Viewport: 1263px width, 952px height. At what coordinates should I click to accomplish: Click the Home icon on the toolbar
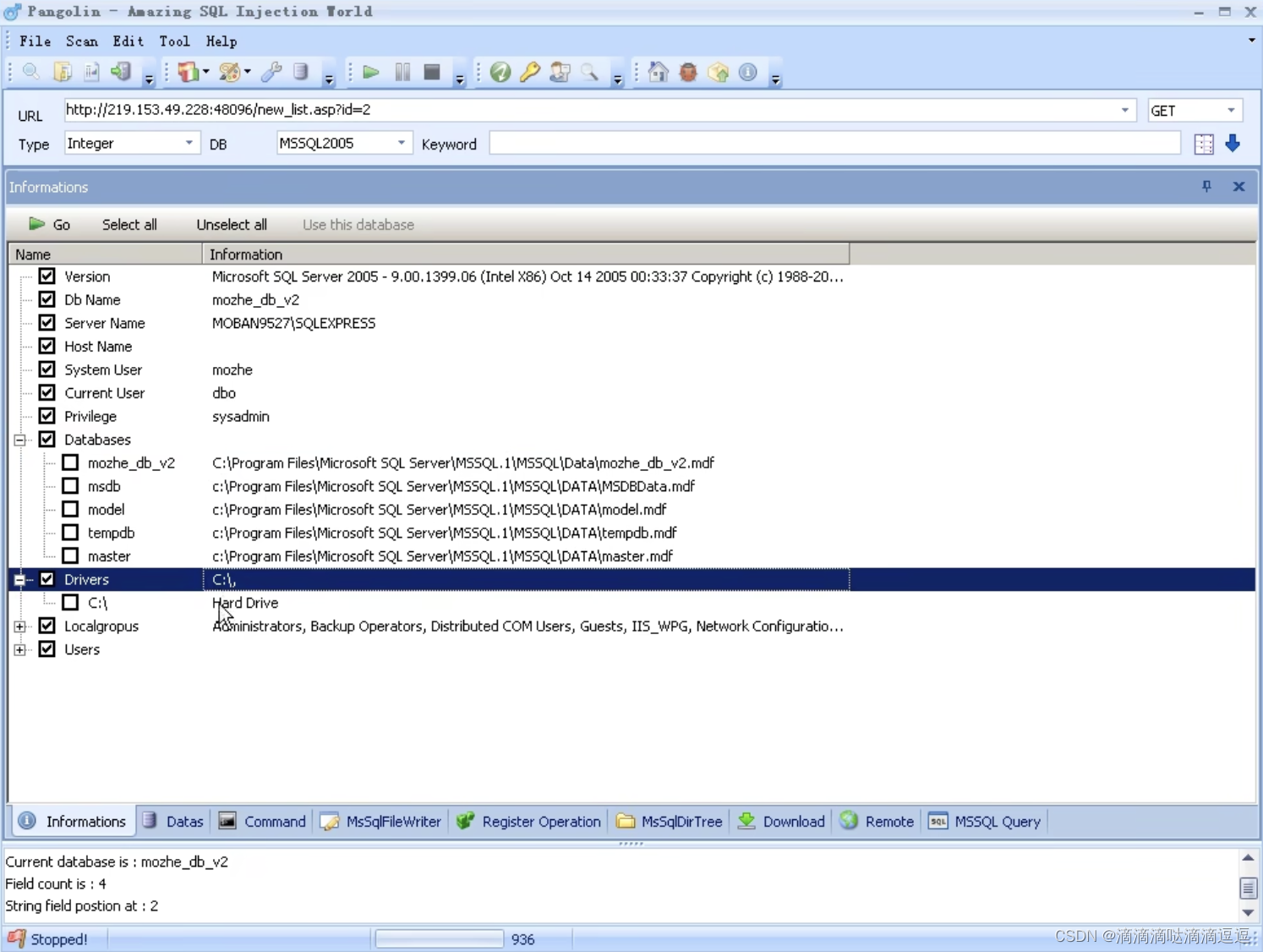point(658,73)
